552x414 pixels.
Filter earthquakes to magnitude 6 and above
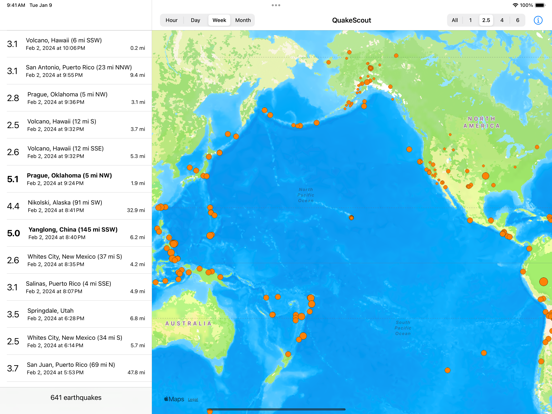click(517, 20)
